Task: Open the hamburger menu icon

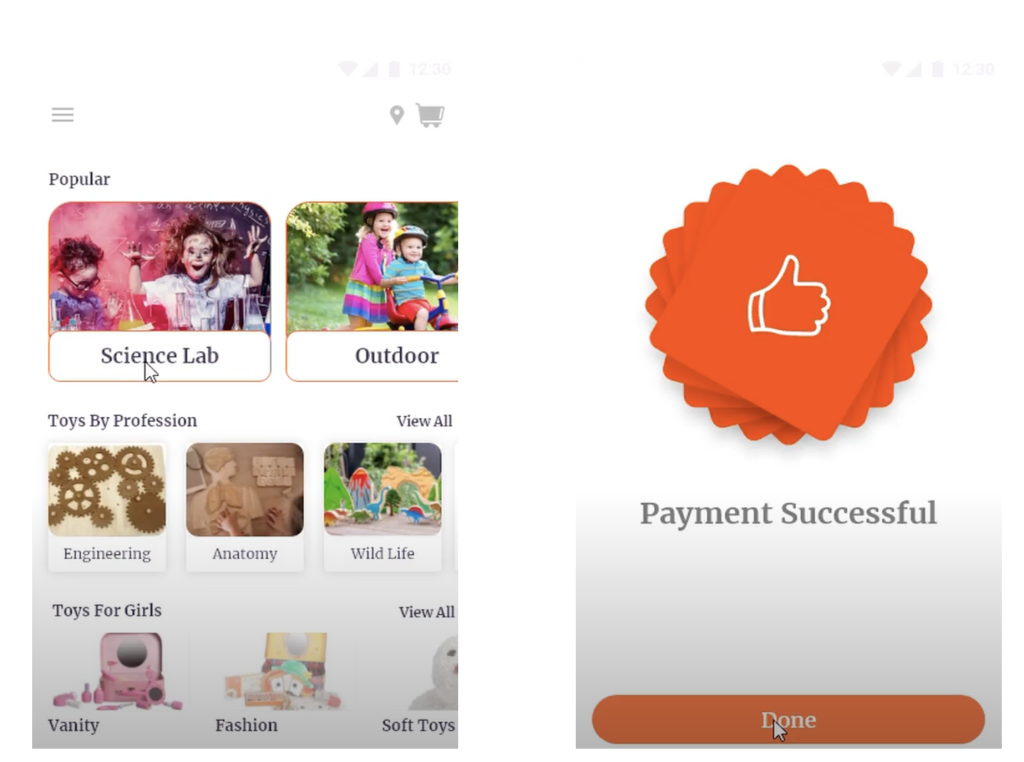Action: coord(63,115)
